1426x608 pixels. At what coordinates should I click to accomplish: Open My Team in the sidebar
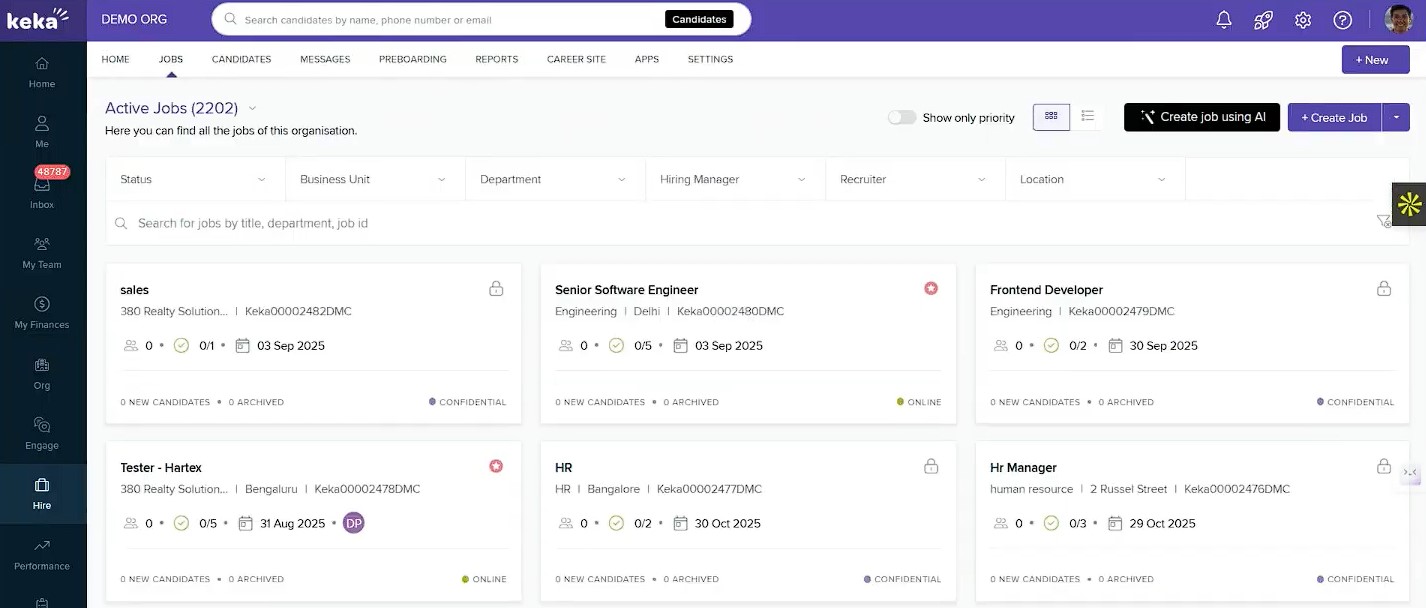(42, 253)
